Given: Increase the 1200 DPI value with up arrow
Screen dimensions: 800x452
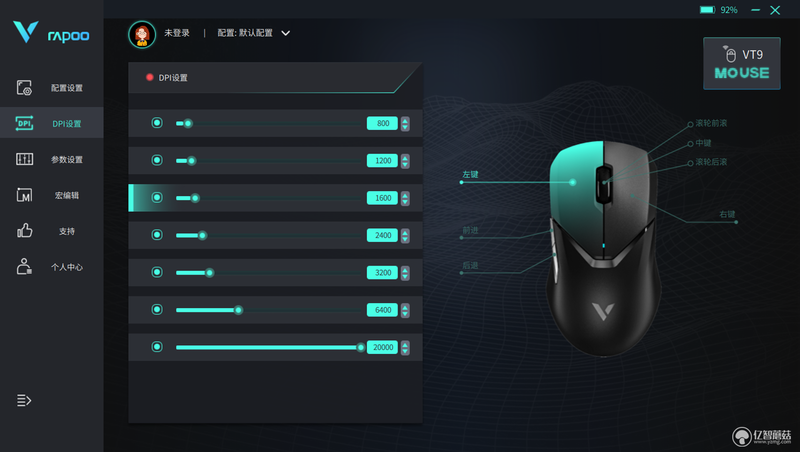Looking at the screenshot, I should [405, 158].
